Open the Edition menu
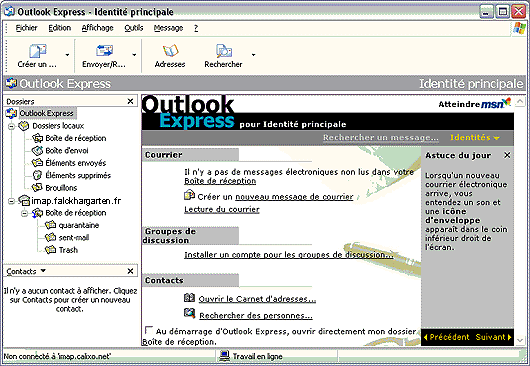Viewport: 530px width, 366px height. point(59,28)
